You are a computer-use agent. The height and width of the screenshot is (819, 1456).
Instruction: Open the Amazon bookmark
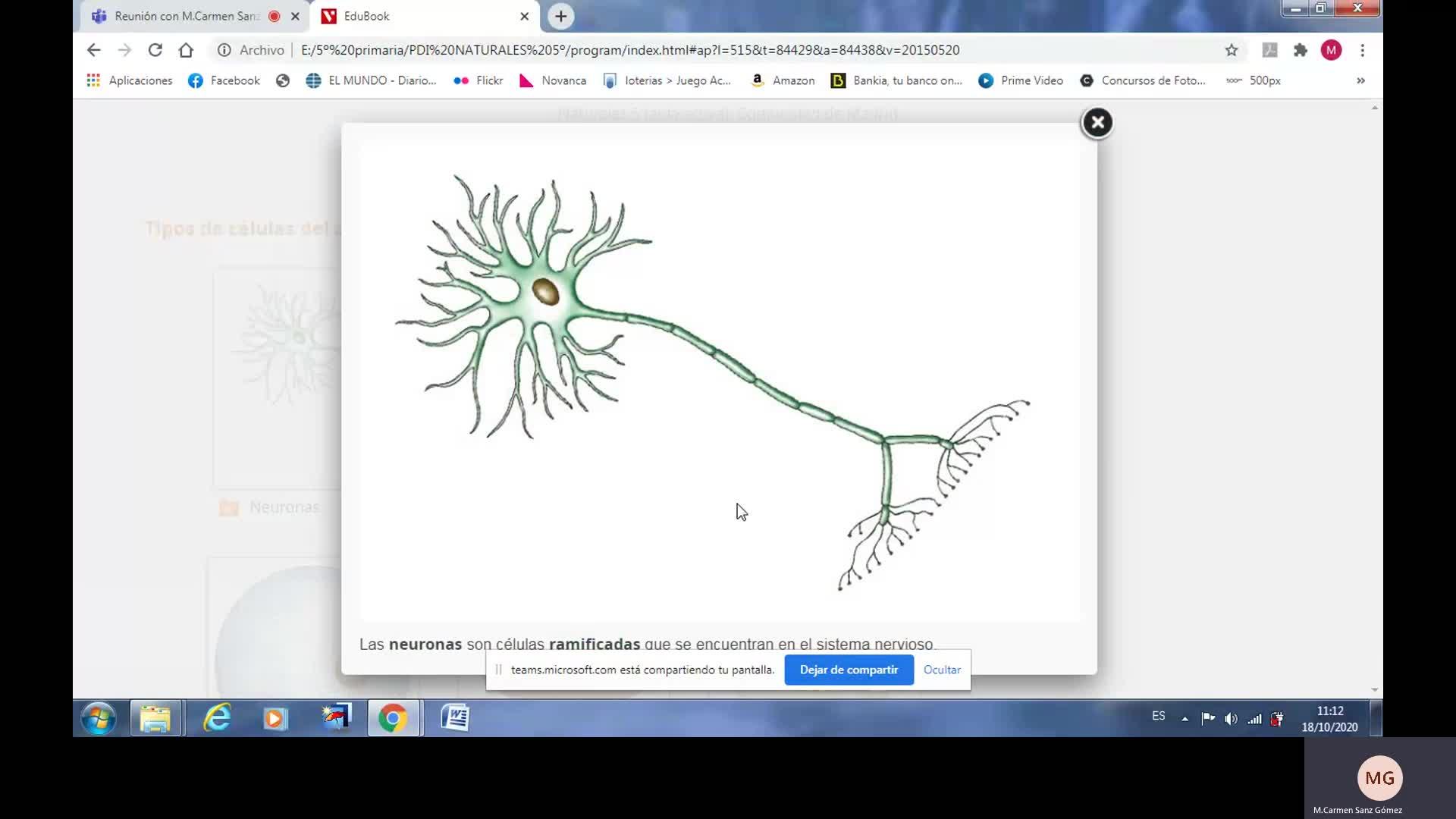pyautogui.click(x=783, y=80)
